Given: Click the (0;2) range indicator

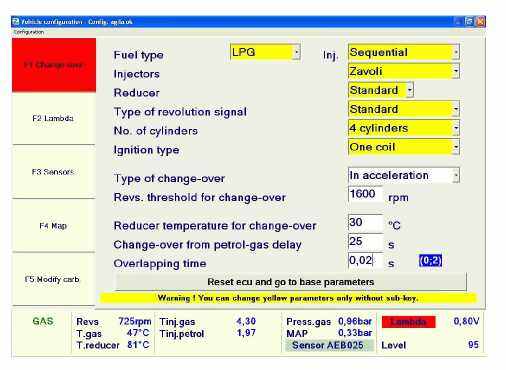Looking at the screenshot, I should (430, 261).
